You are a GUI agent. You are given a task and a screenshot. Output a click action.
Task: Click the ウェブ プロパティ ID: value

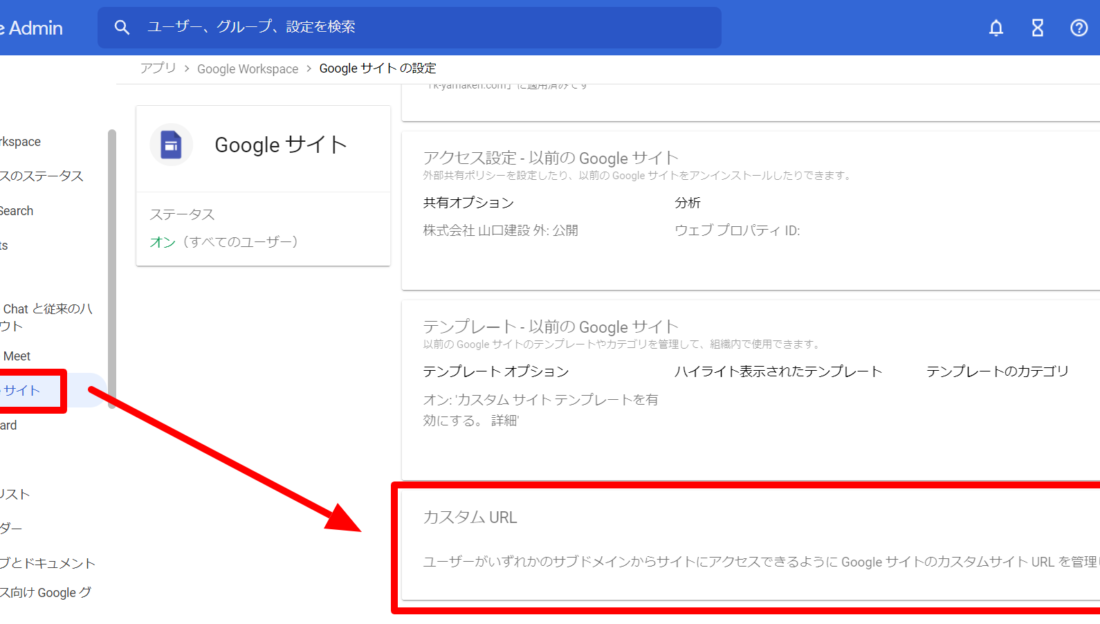(x=737, y=230)
